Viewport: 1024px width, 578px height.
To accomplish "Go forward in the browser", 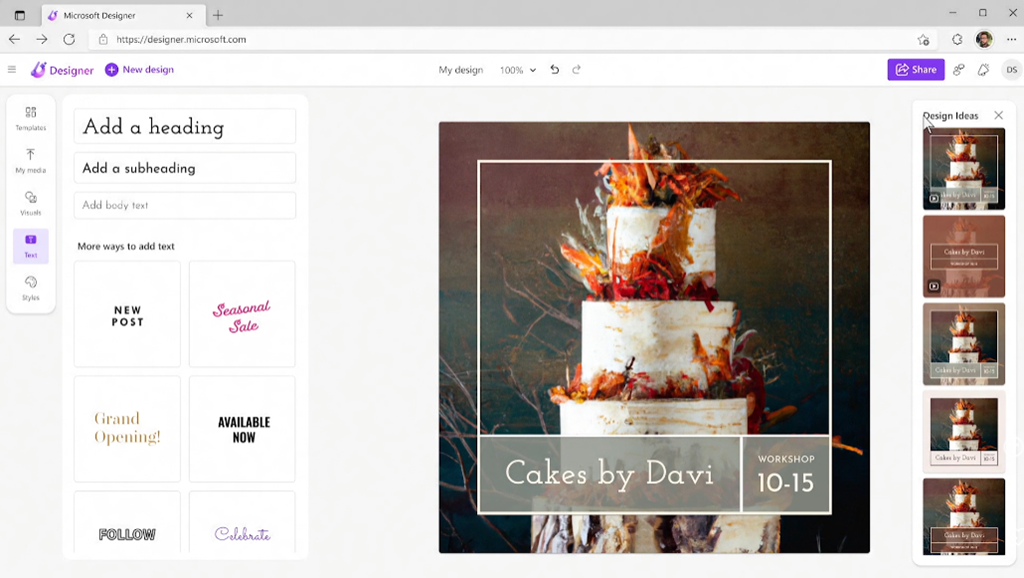I will [x=42, y=39].
